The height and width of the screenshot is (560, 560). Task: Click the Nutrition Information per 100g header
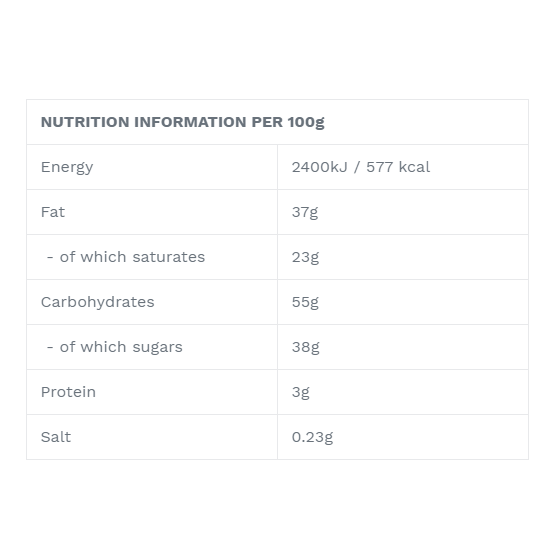pos(182,122)
